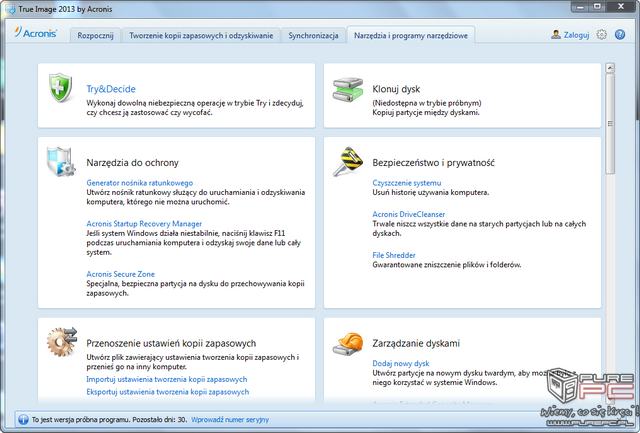Close the True Image window
The width and height of the screenshot is (640, 433).
point(621,7)
